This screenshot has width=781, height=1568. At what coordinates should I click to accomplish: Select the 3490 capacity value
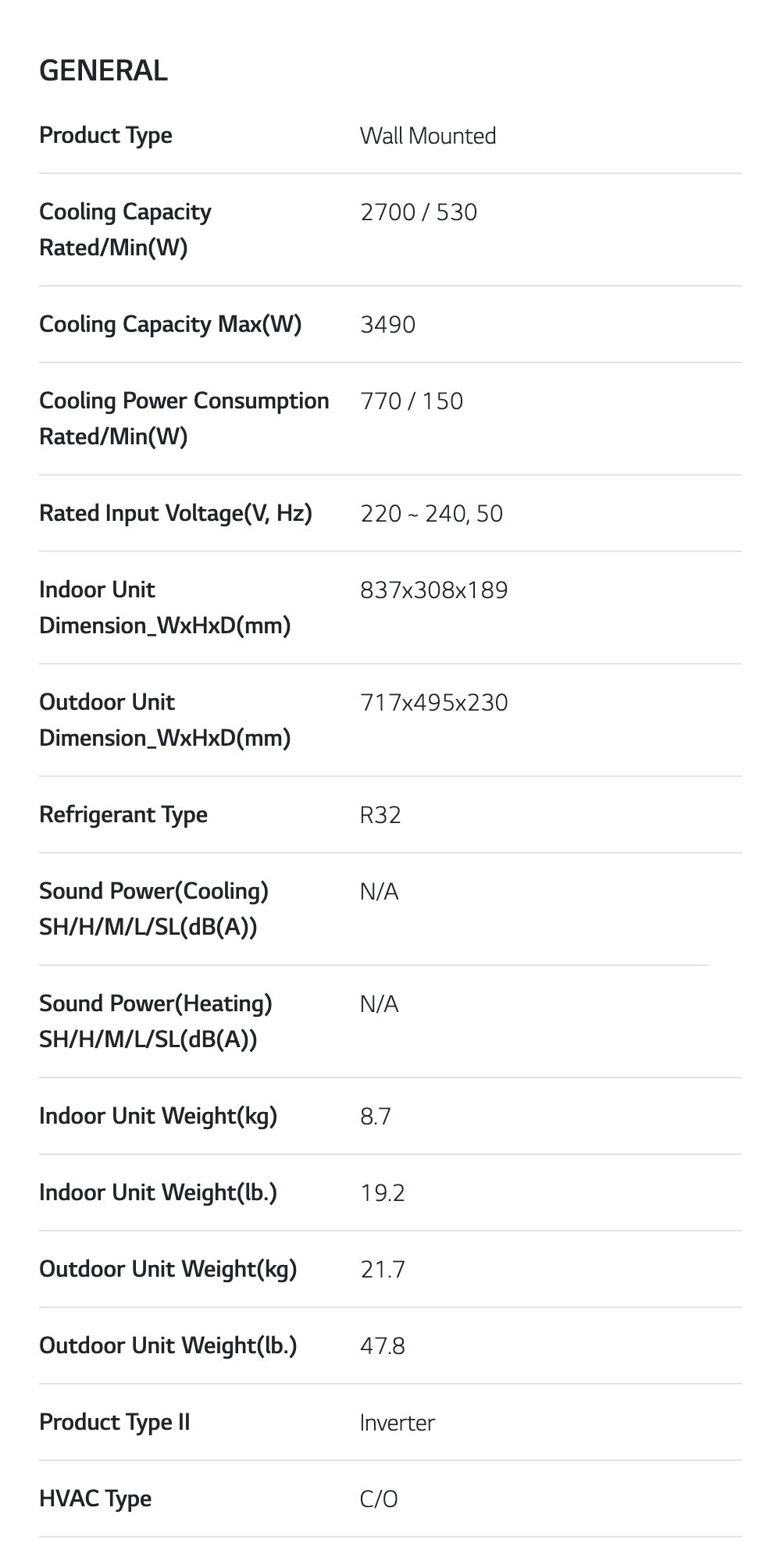point(387,325)
